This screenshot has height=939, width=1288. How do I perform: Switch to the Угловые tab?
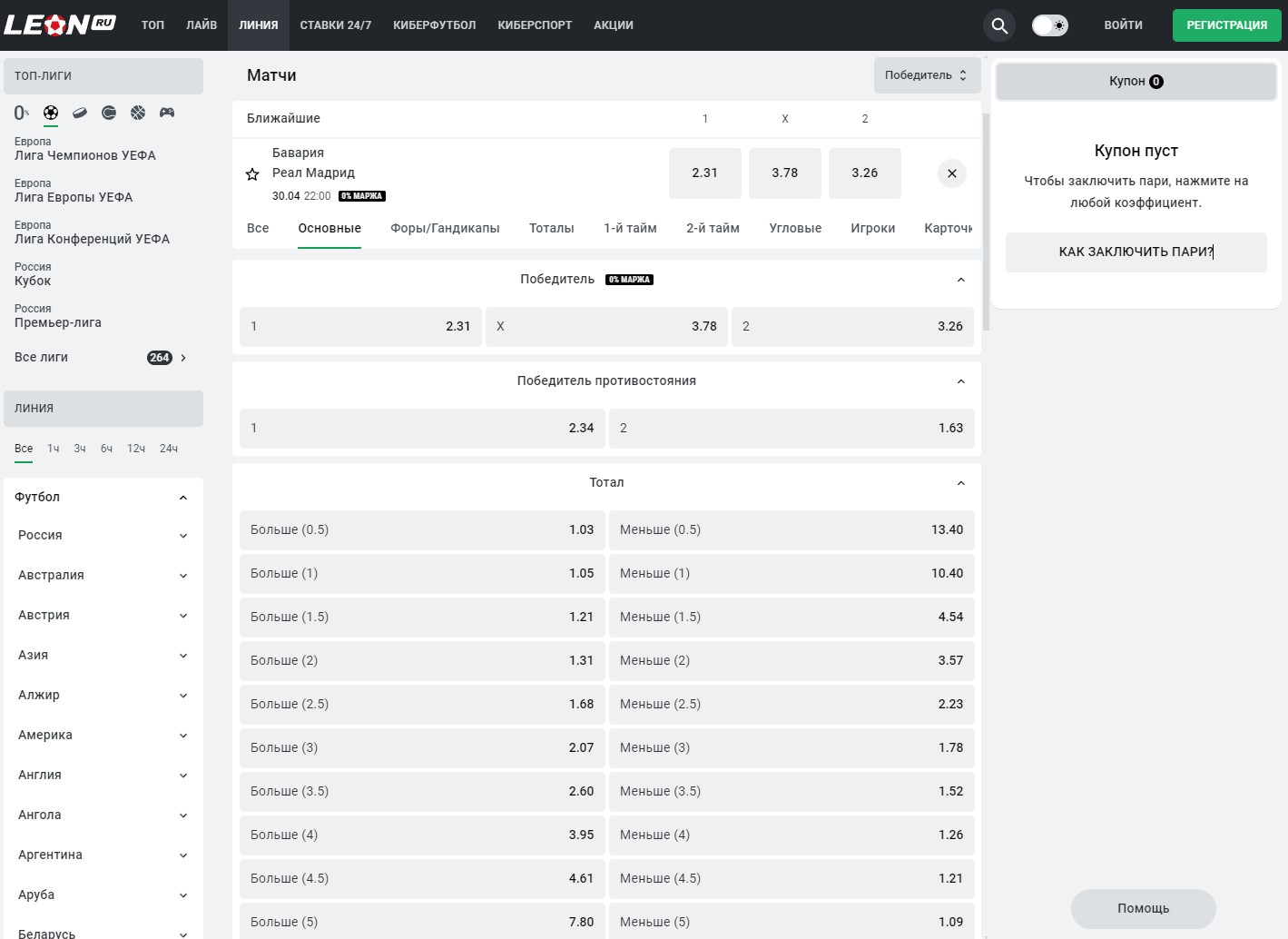point(795,229)
